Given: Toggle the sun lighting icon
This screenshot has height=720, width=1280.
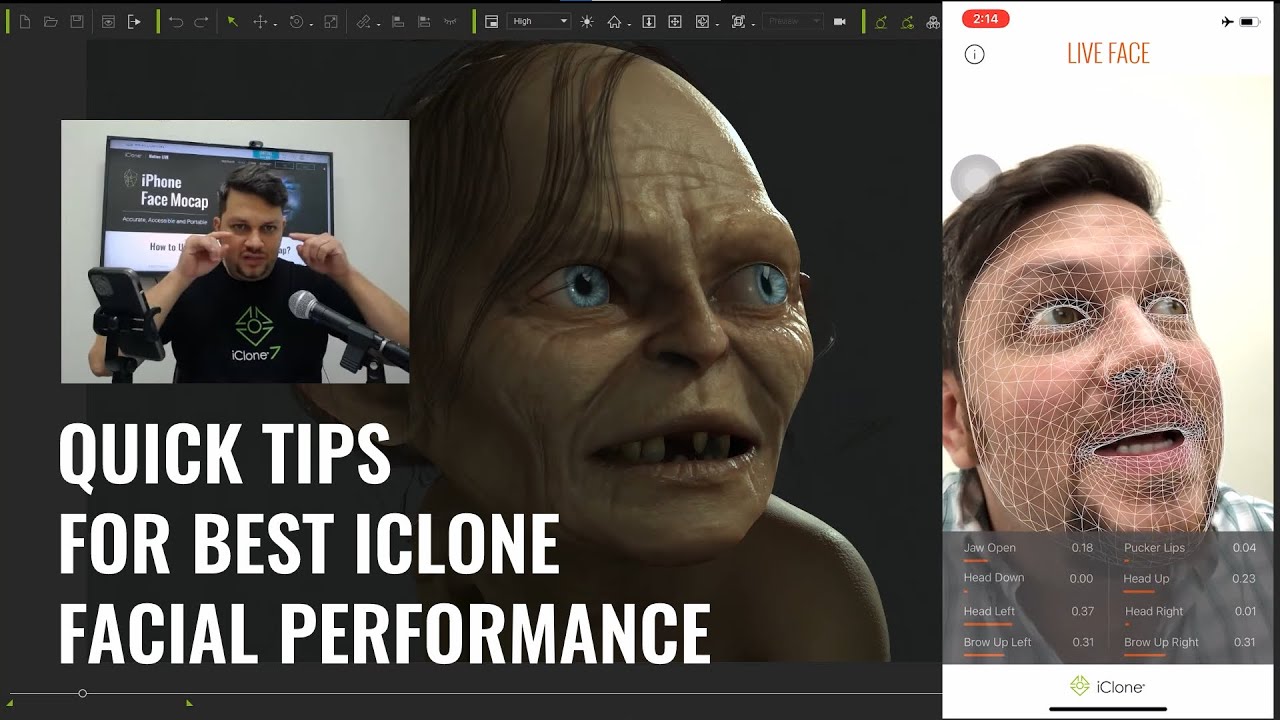Looking at the screenshot, I should point(586,21).
